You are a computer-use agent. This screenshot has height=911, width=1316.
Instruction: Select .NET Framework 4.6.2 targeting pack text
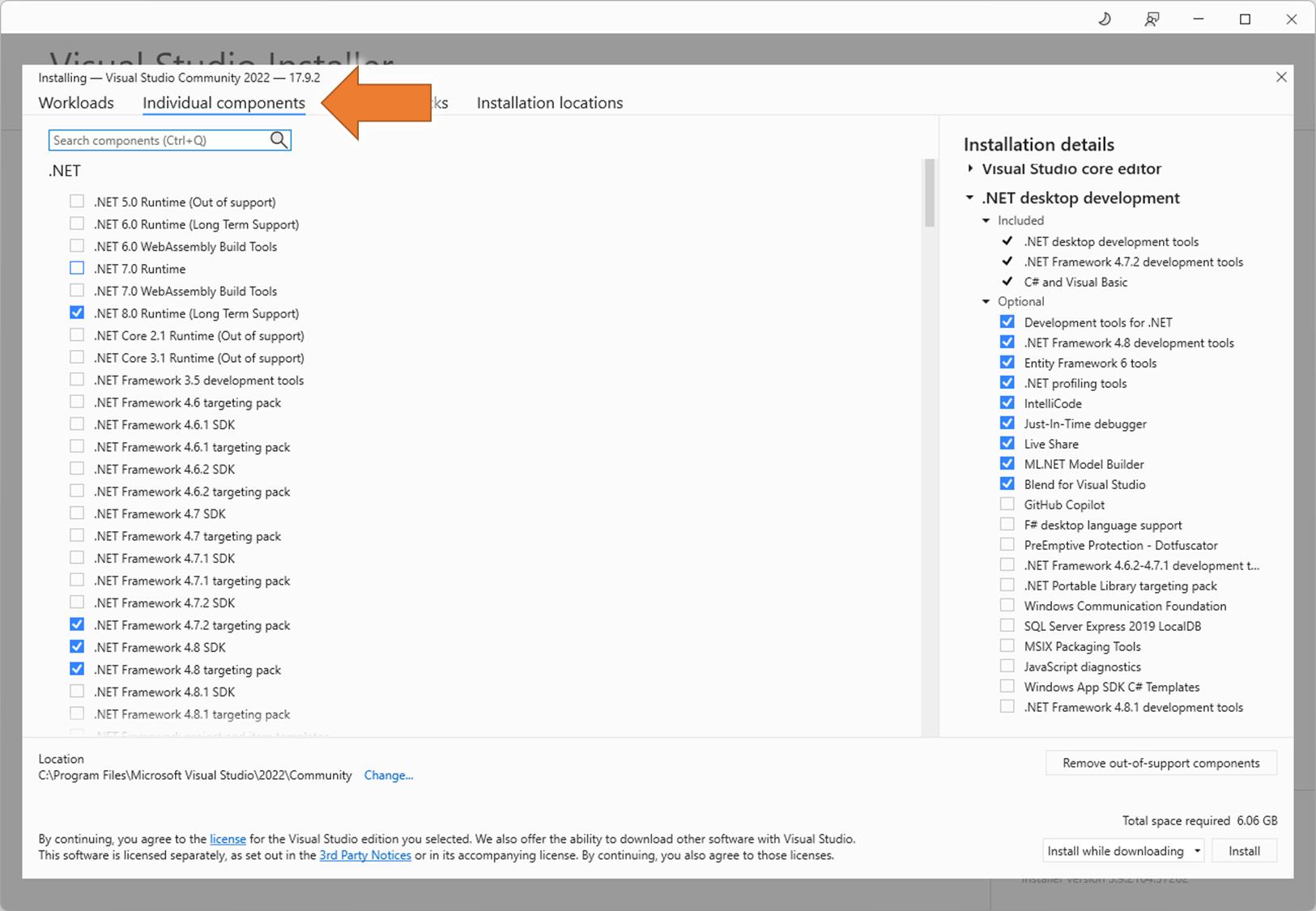(192, 492)
